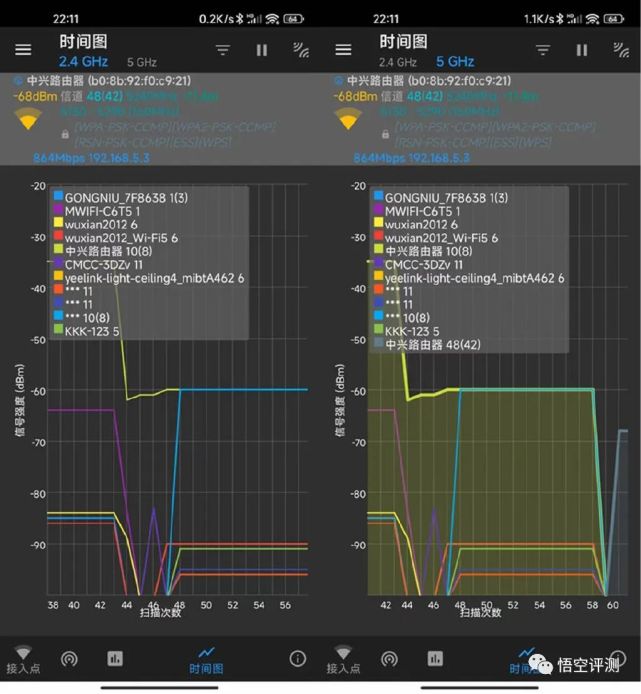Open the filter icon in the left screen
Screen dimensions: 641x694
click(223, 50)
